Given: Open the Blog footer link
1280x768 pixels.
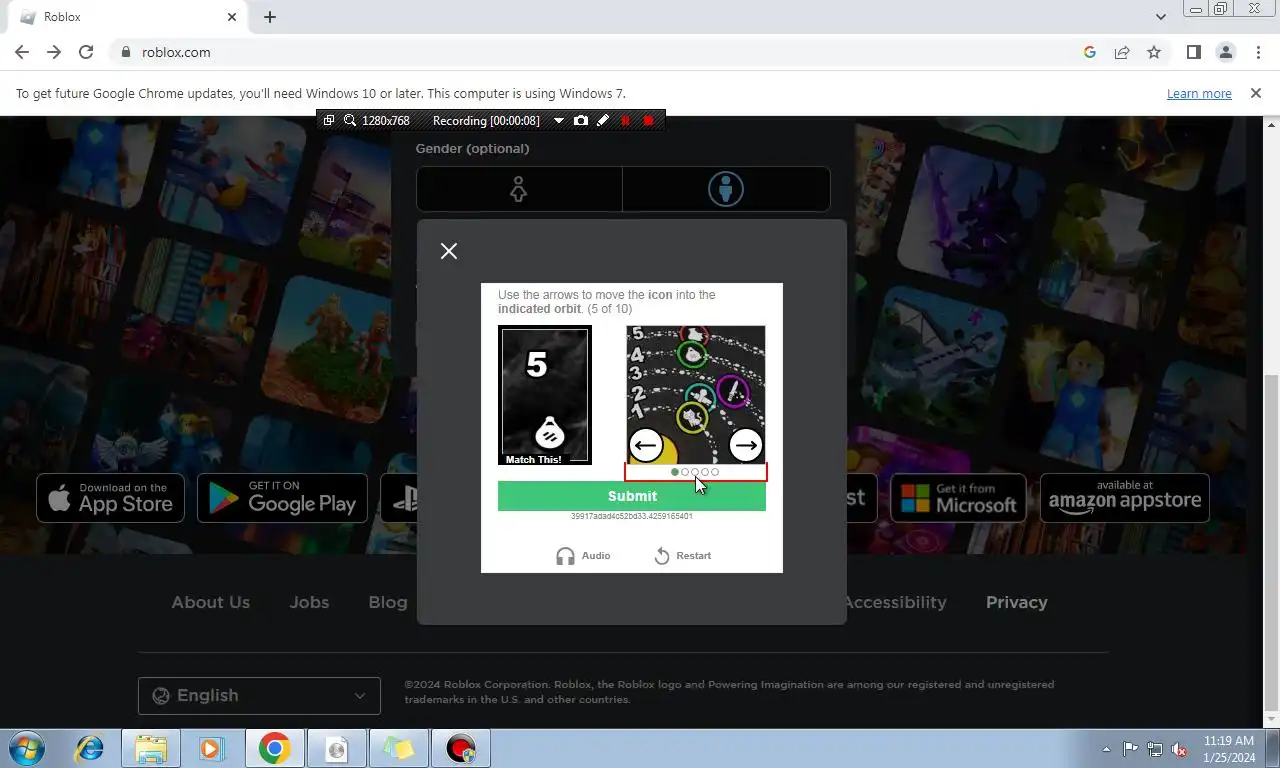Looking at the screenshot, I should [x=388, y=602].
